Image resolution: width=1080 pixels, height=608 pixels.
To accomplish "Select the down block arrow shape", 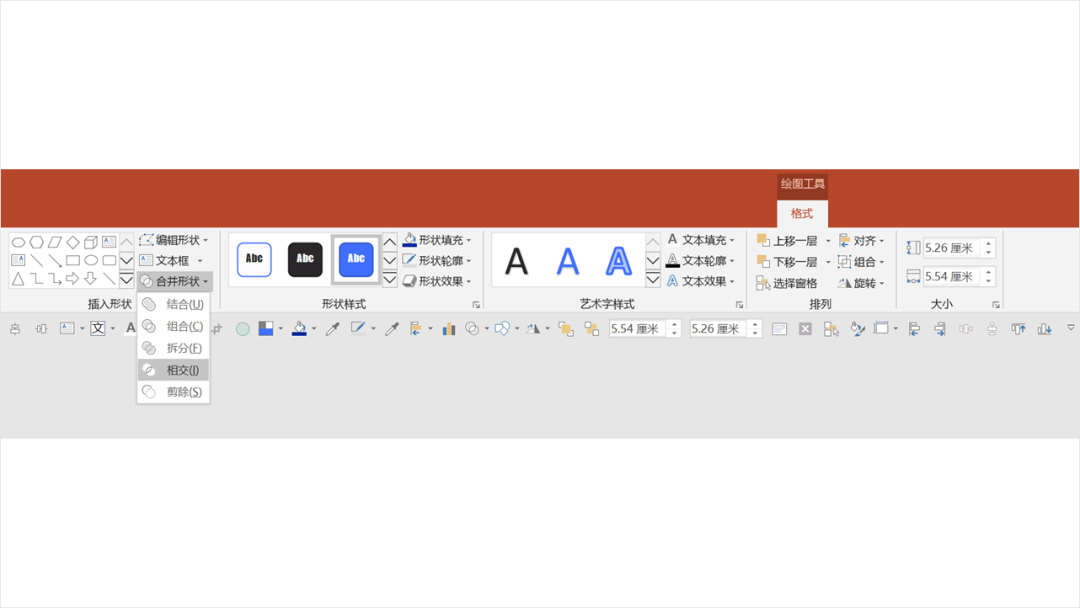I will (91, 279).
